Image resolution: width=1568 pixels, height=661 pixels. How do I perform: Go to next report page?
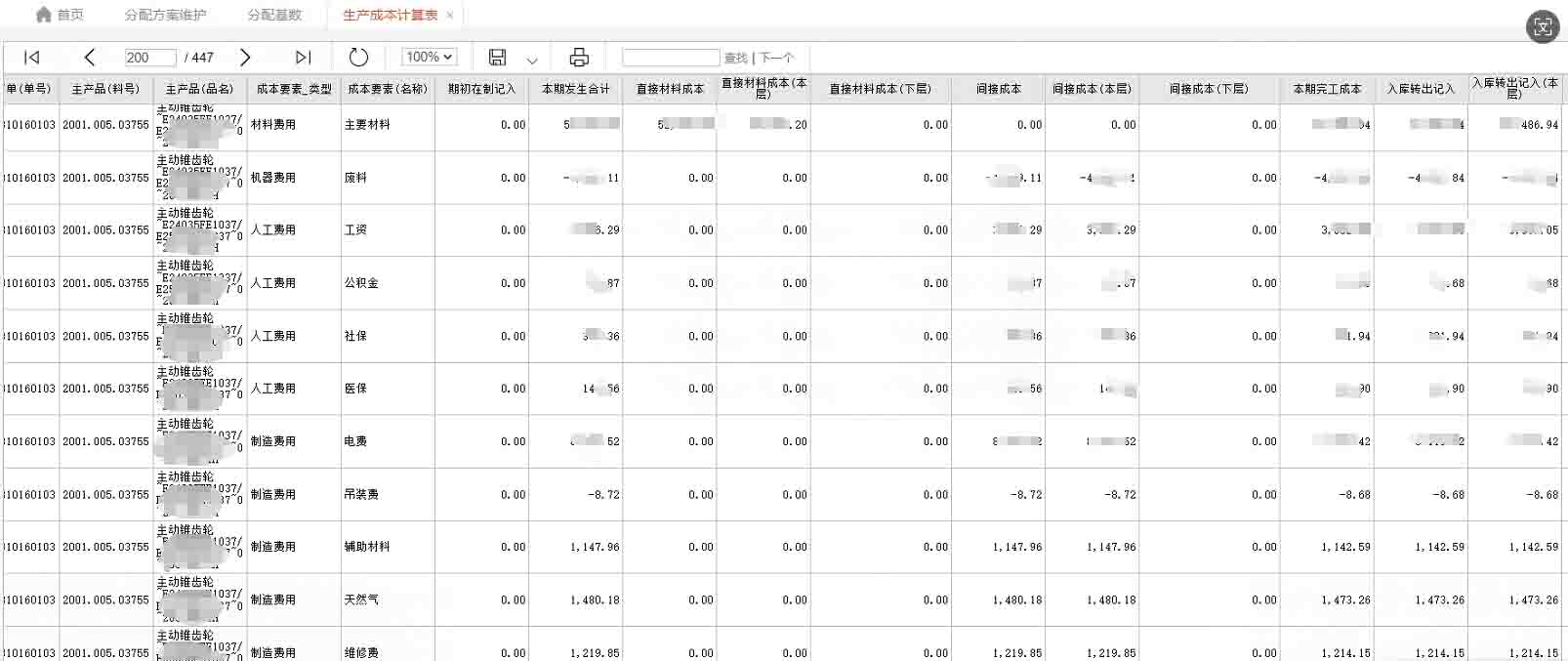point(245,58)
